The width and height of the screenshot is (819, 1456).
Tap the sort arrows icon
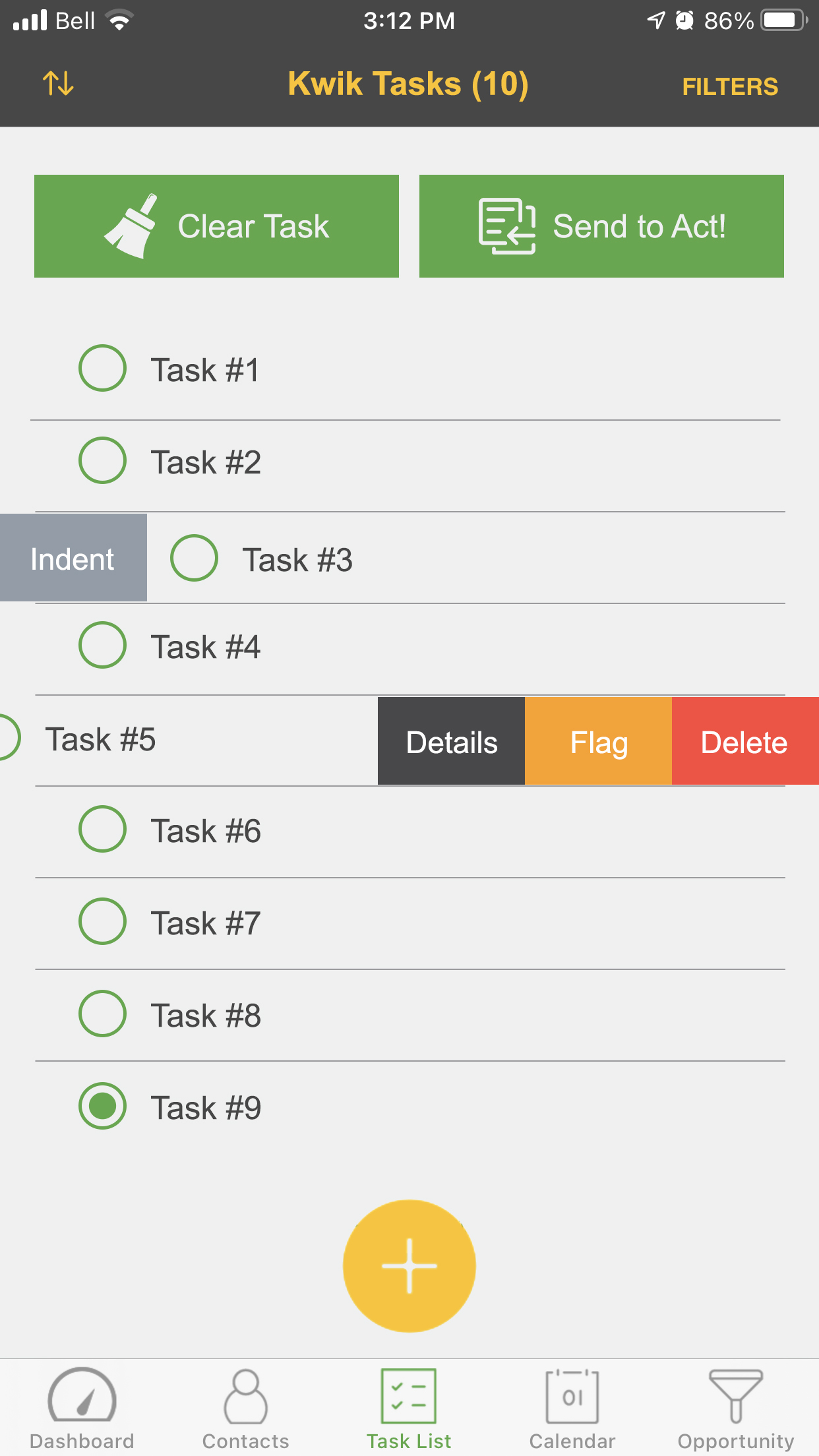click(x=58, y=84)
